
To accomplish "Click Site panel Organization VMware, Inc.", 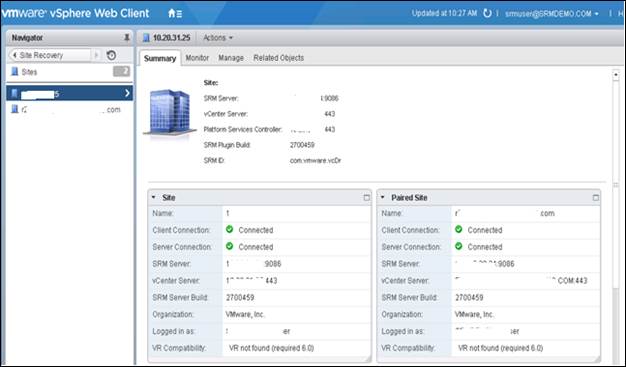I will click(245, 314).
